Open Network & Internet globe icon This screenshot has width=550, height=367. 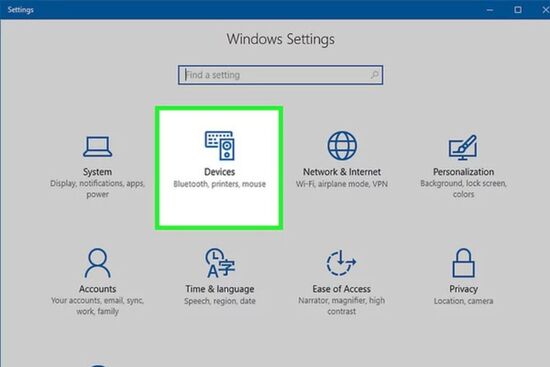(x=342, y=145)
